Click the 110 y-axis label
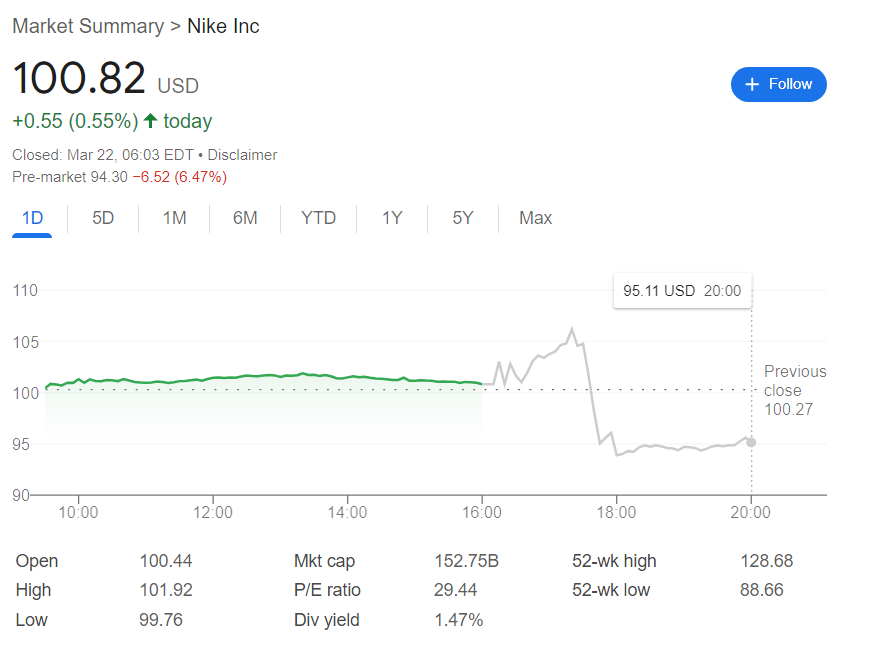This screenshot has width=894, height=645. point(25,290)
